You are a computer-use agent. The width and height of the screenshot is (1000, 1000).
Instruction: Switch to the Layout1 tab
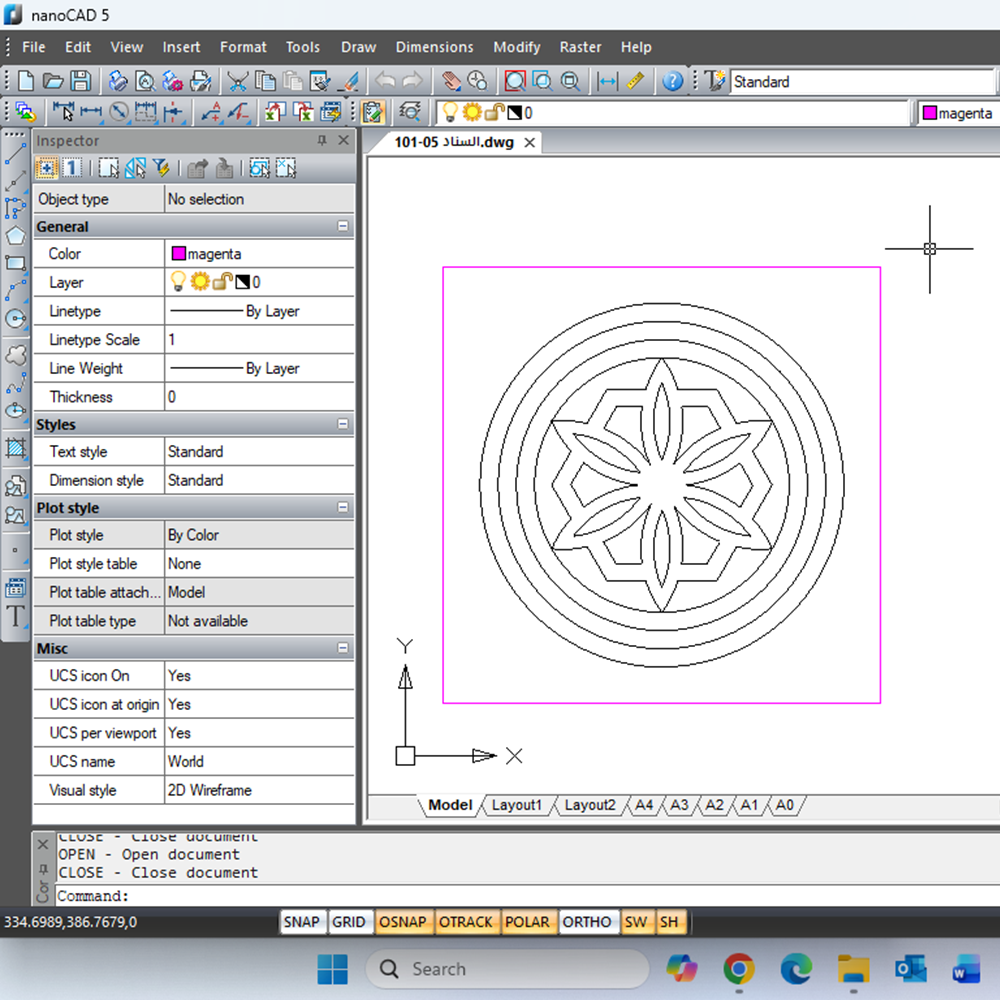[516, 805]
